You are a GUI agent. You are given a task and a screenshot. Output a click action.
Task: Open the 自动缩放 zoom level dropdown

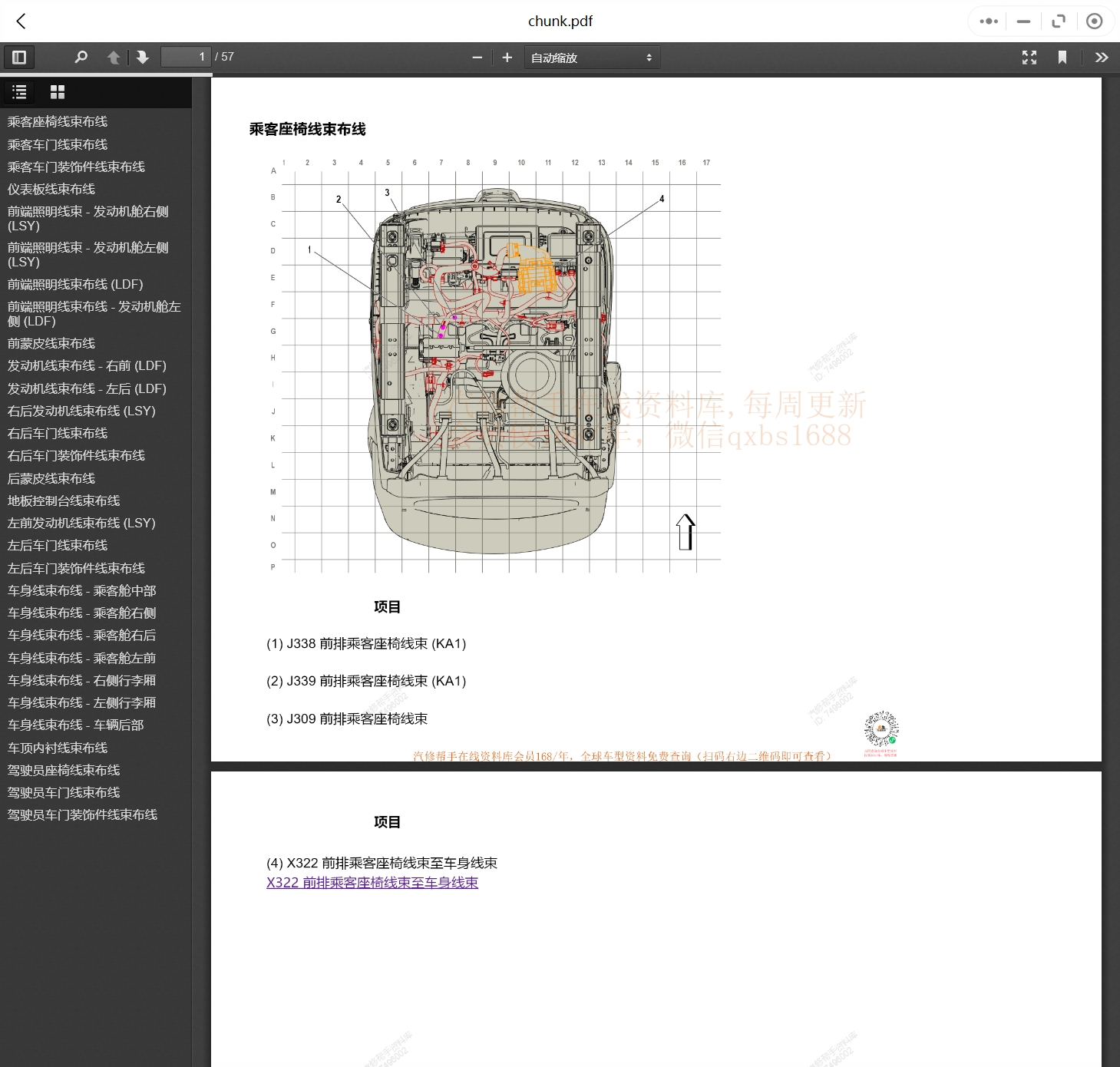[591, 57]
